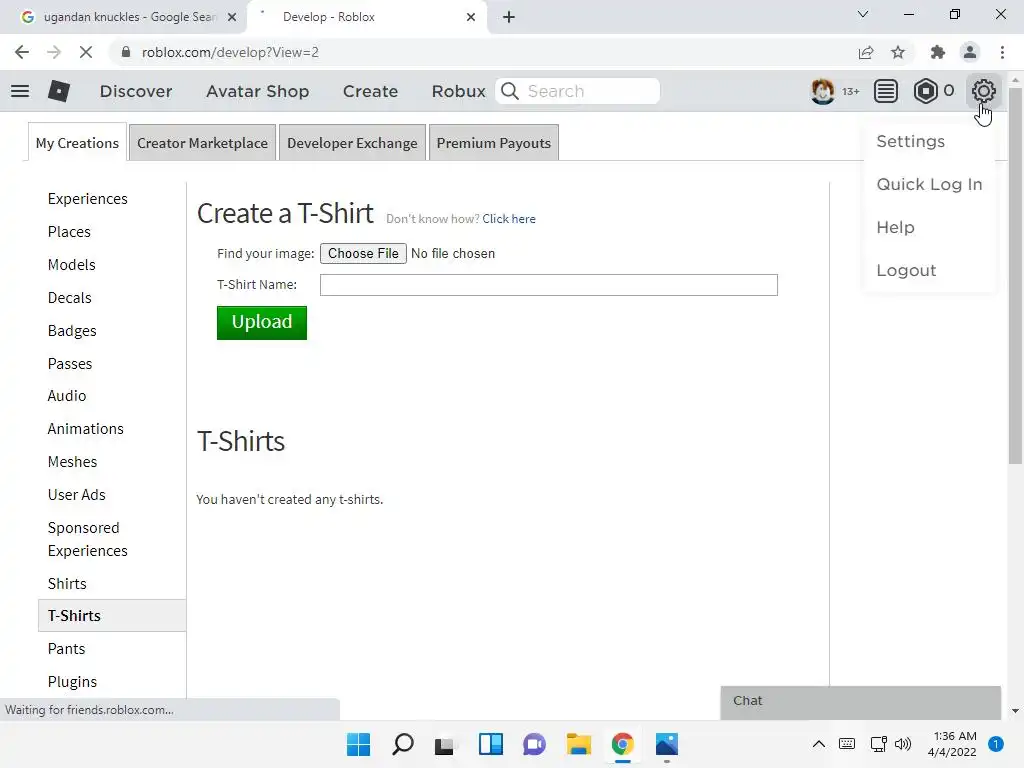Open the Teams Chat taskbar icon
1024x768 pixels.
pyautogui.click(x=534, y=744)
